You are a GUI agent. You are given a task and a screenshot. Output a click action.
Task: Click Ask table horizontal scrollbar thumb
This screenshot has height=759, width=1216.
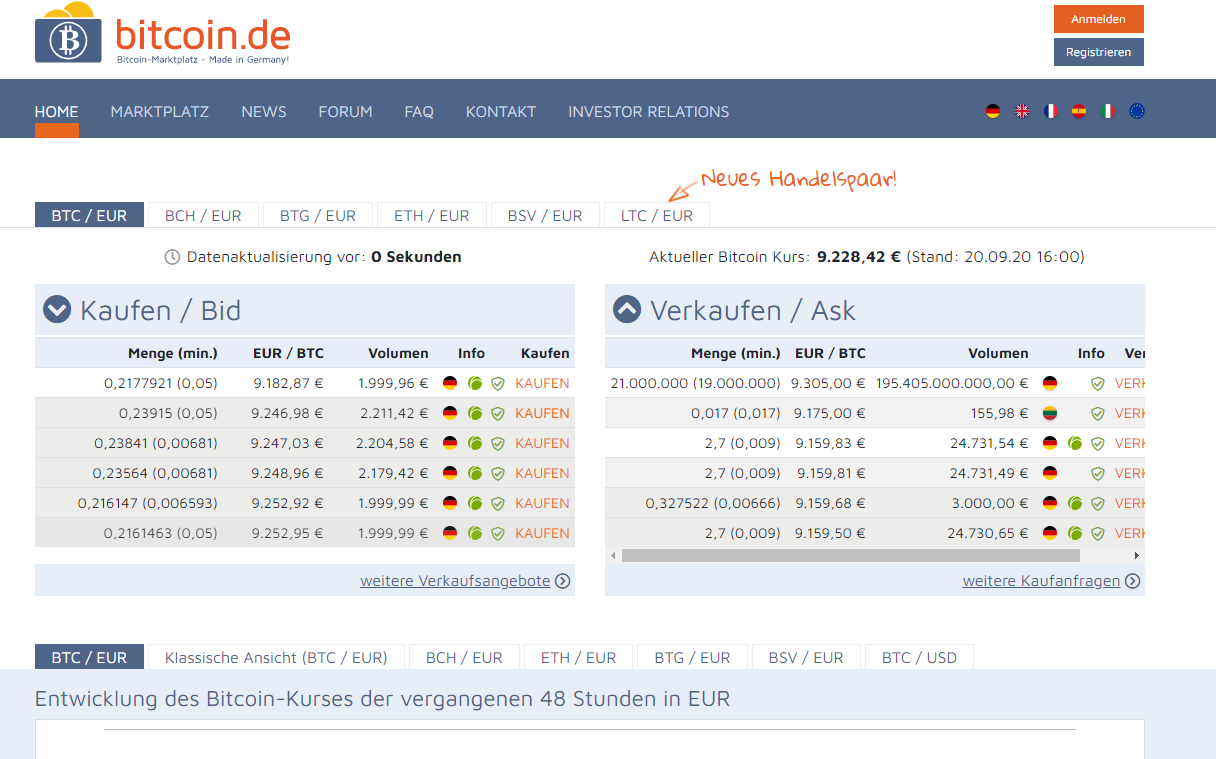point(851,555)
